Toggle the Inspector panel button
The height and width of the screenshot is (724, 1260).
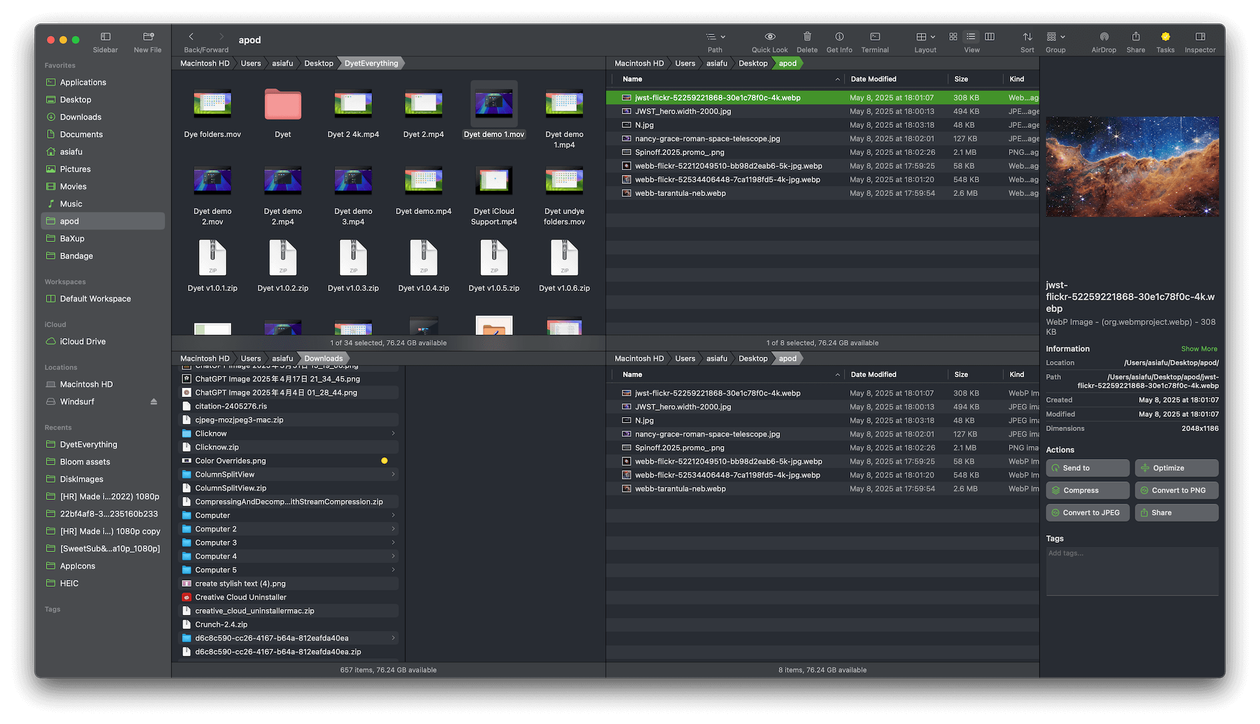click(x=1200, y=38)
